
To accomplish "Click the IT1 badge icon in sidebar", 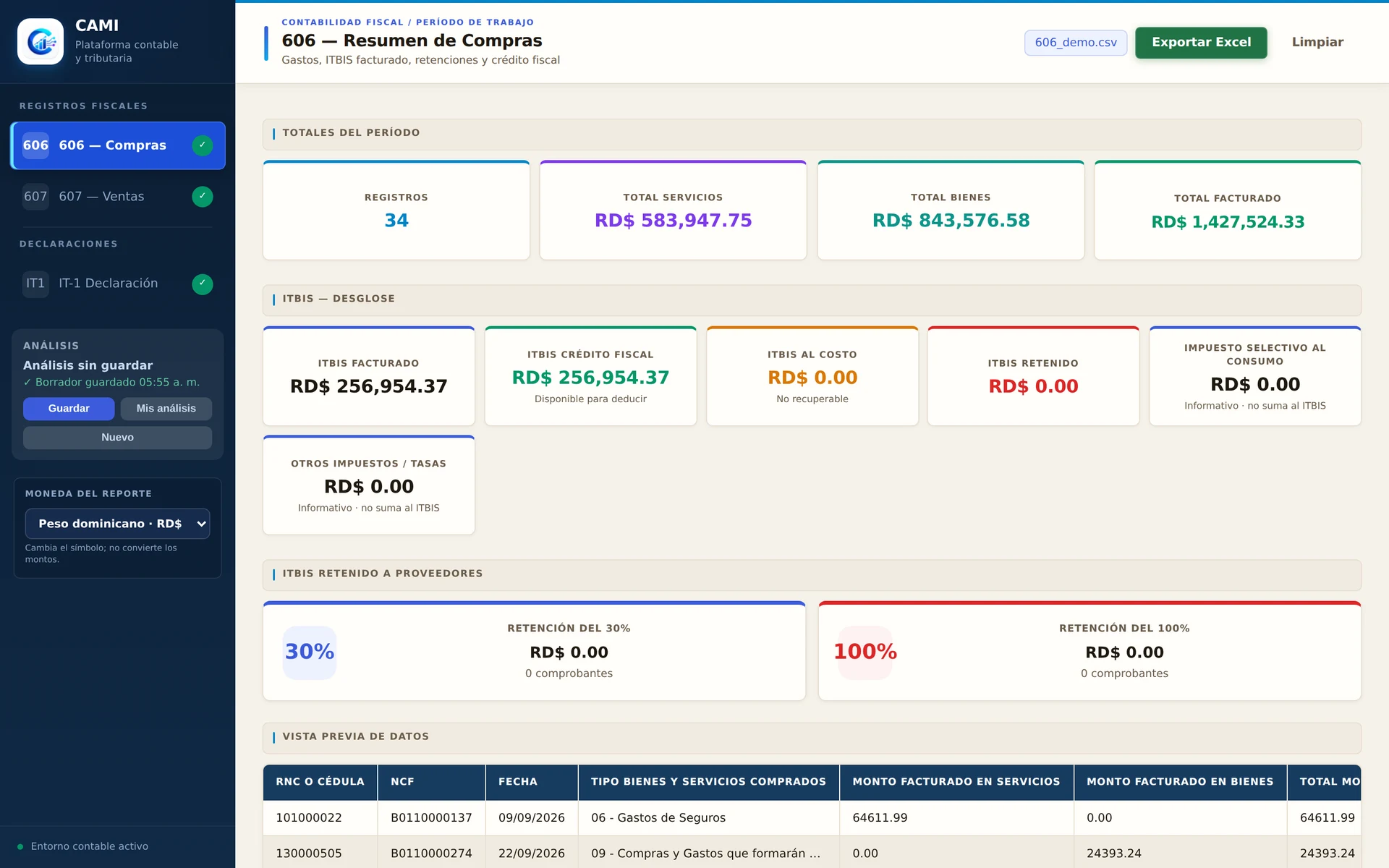I will (x=35, y=284).
